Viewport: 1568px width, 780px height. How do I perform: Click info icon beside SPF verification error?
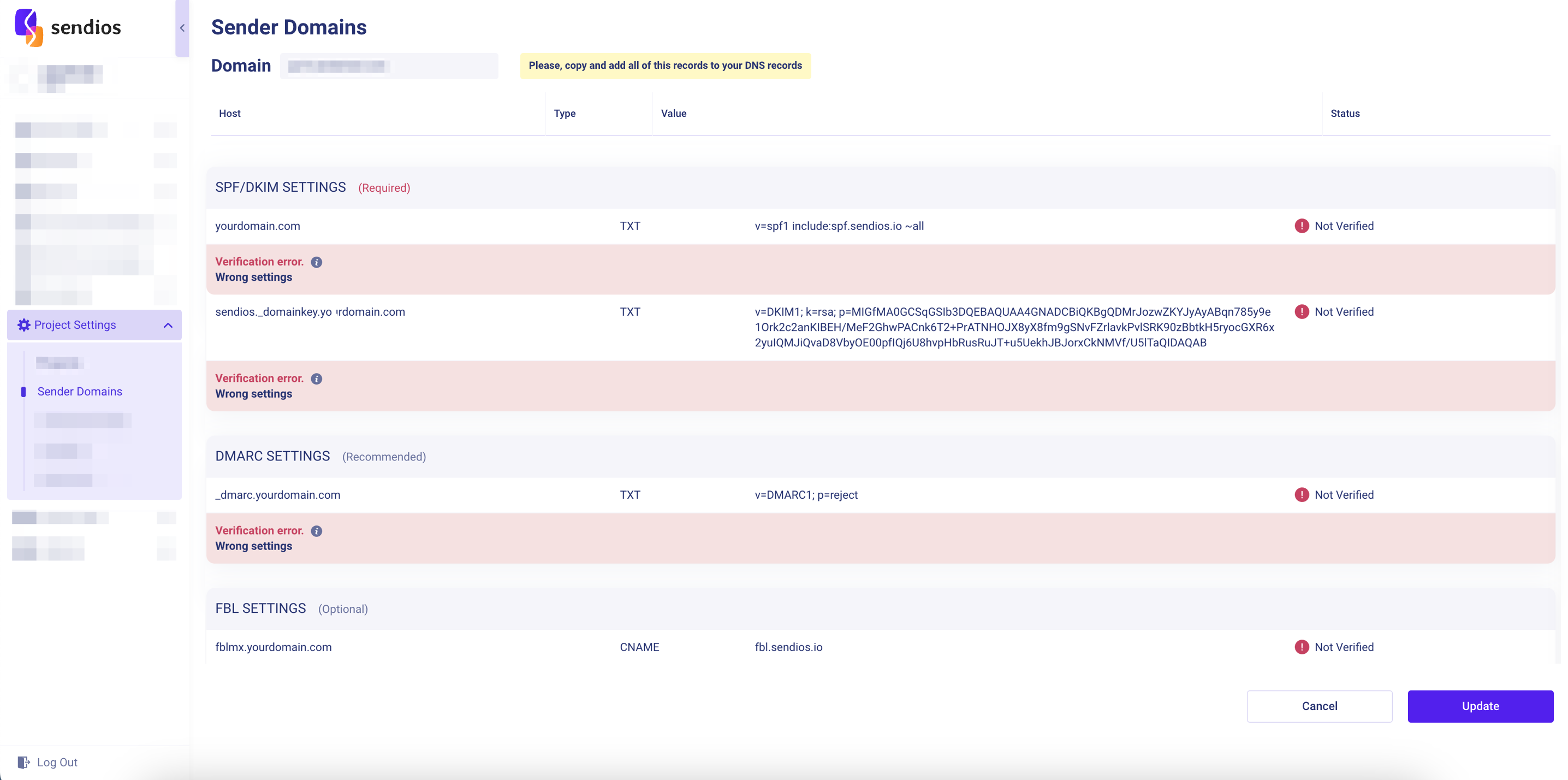click(317, 262)
